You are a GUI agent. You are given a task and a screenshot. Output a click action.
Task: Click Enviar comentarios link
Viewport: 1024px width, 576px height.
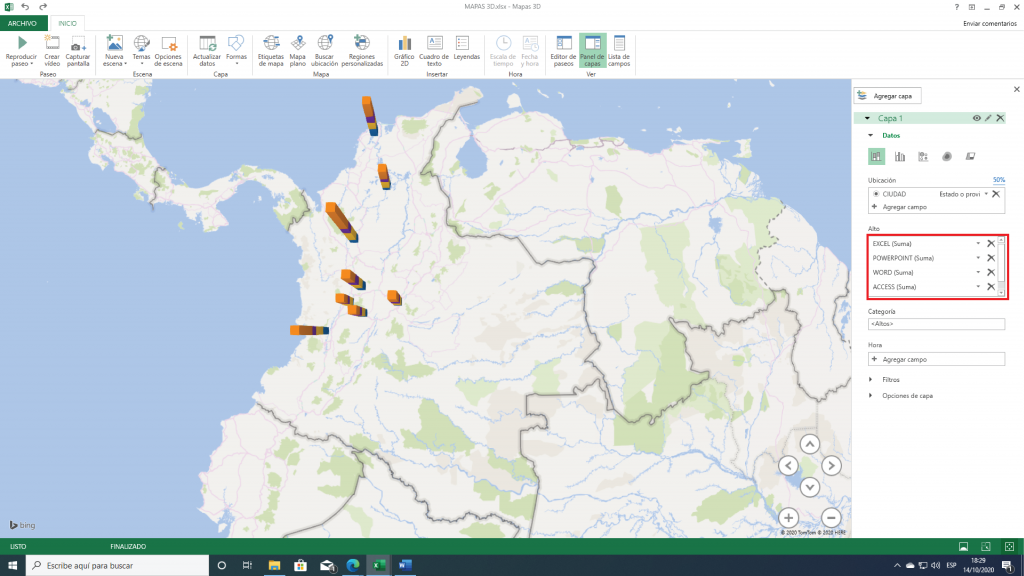(x=989, y=24)
